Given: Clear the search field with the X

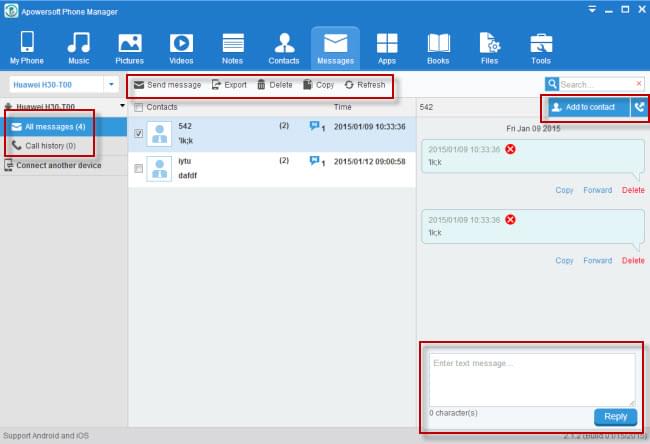Looking at the screenshot, I should [639, 84].
